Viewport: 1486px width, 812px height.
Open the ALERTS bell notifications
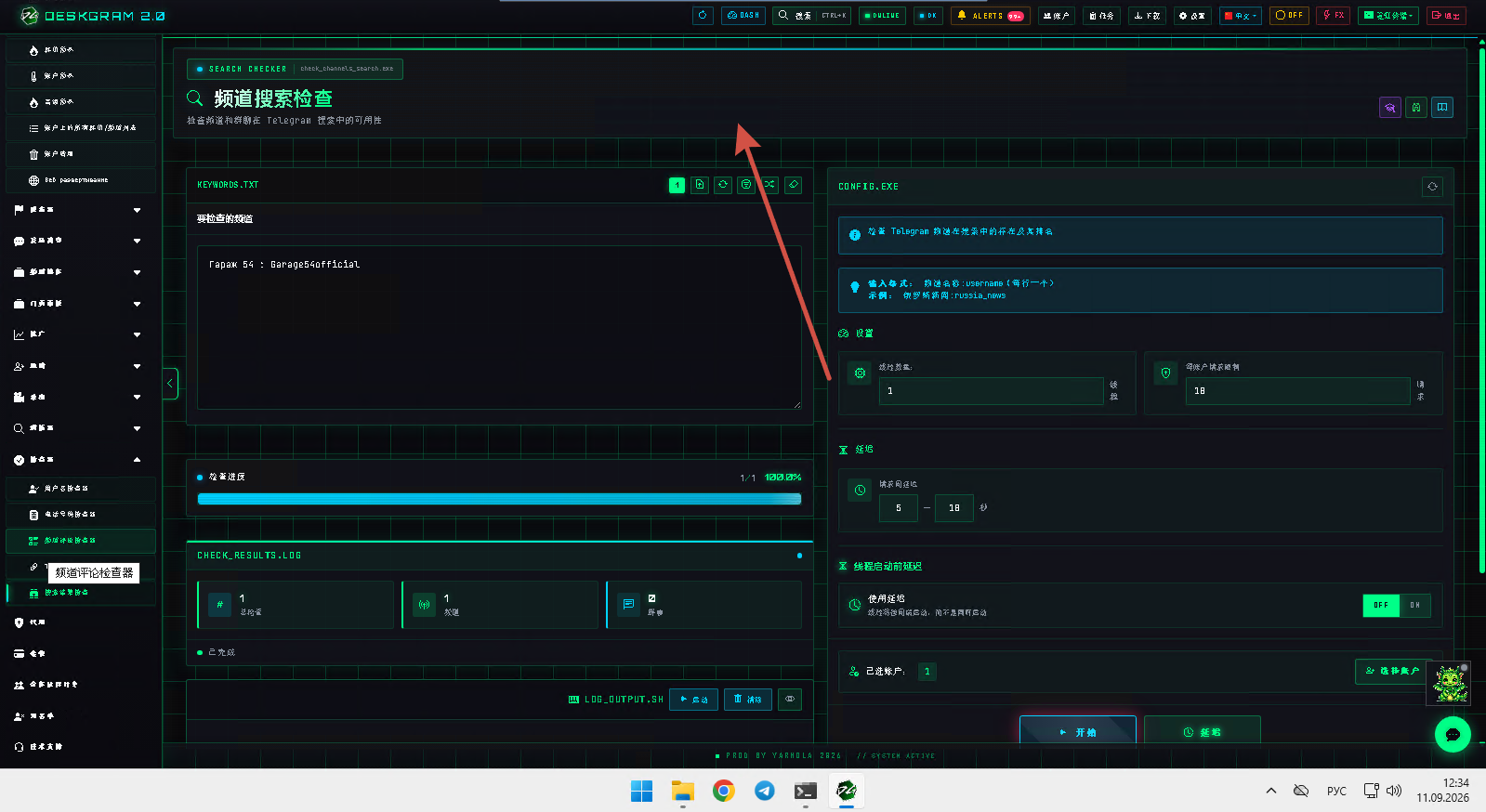click(x=991, y=15)
